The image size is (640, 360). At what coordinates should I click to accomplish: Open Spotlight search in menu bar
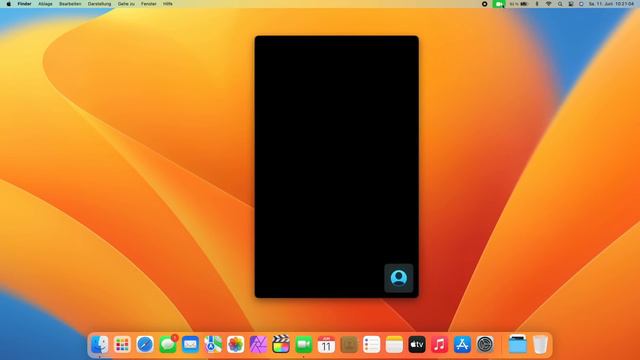coord(560,4)
